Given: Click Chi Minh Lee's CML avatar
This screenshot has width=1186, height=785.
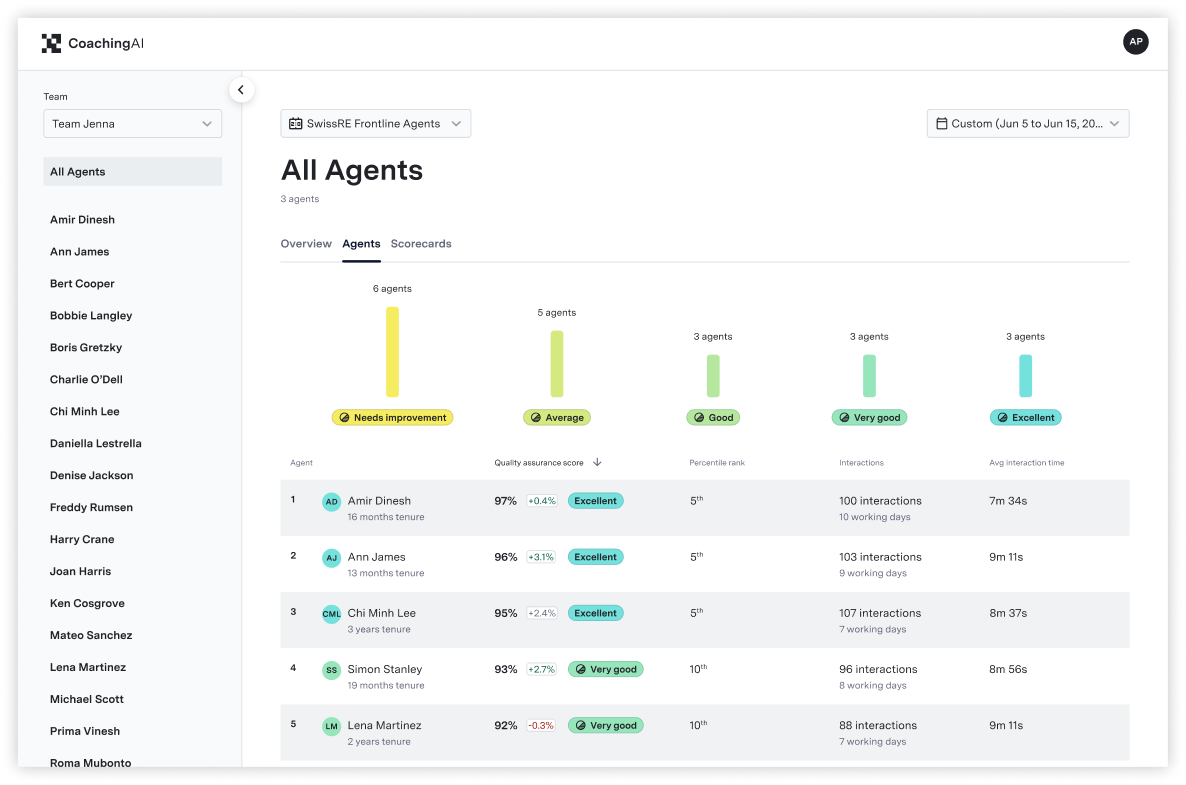Looking at the screenshot, I should pyautogui.click(x=331, y=613).
